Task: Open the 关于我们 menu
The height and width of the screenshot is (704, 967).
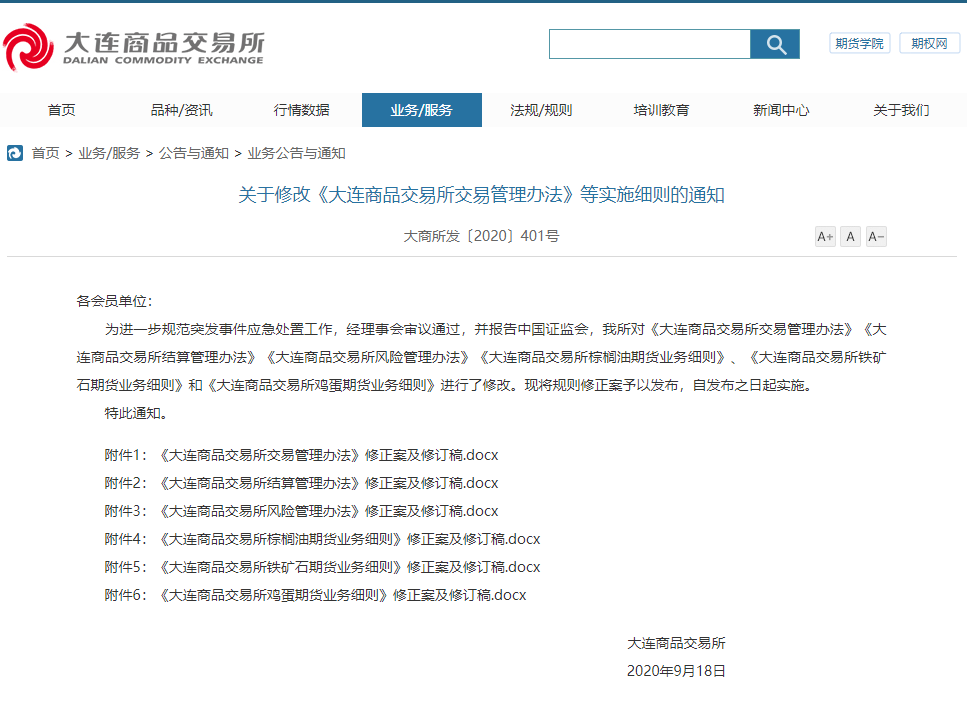Action: (901, 110)
